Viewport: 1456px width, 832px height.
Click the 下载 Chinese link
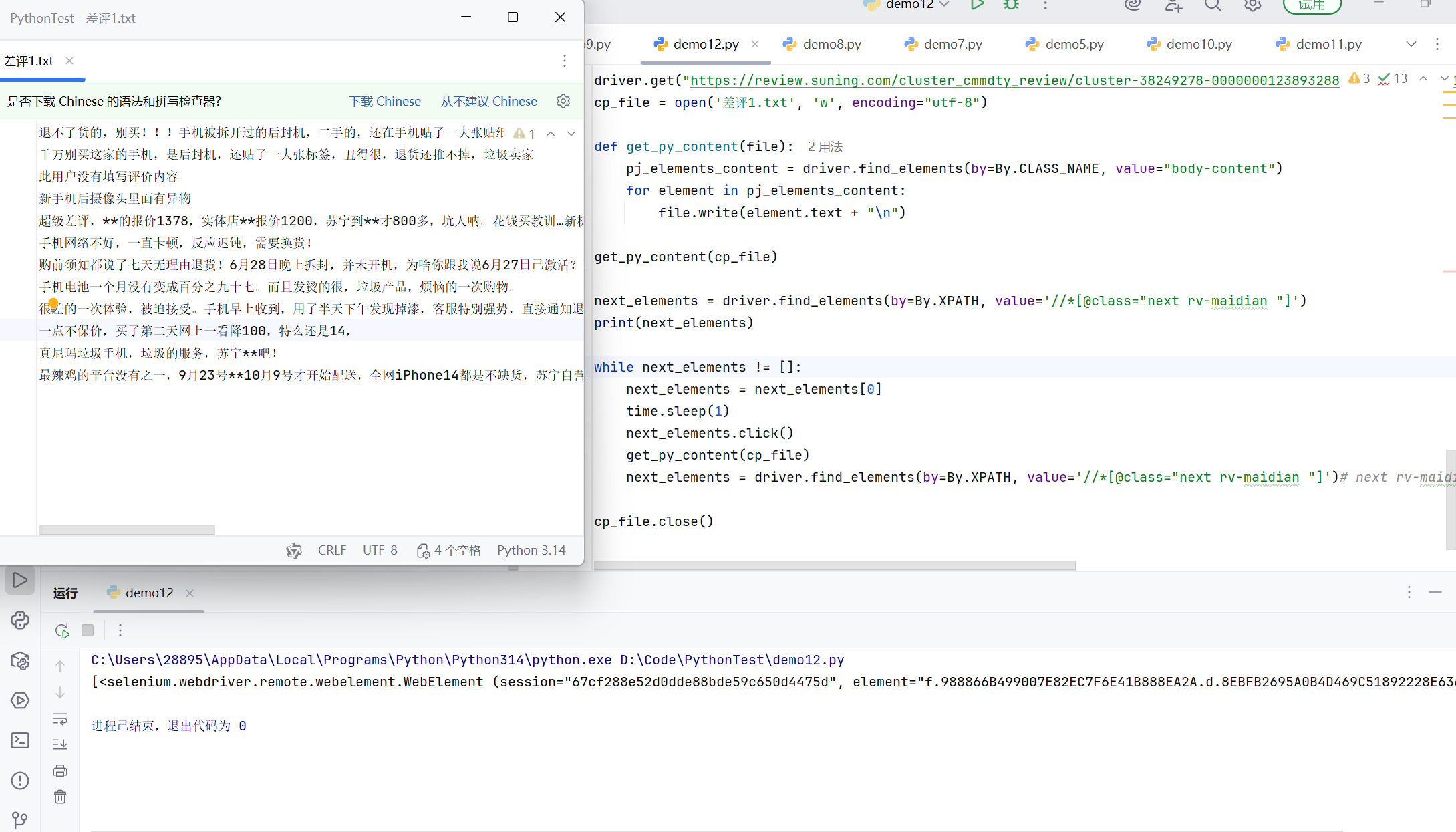[385, 101]
